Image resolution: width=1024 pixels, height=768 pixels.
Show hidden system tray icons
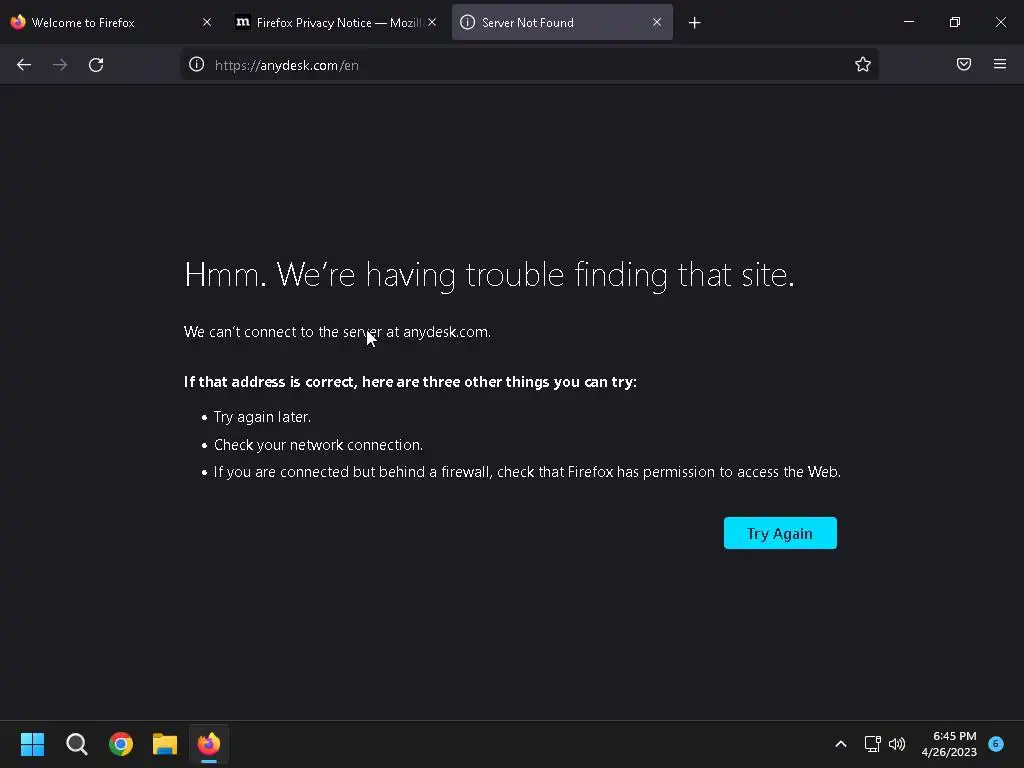pyautogui.click(x=841, y=744)
